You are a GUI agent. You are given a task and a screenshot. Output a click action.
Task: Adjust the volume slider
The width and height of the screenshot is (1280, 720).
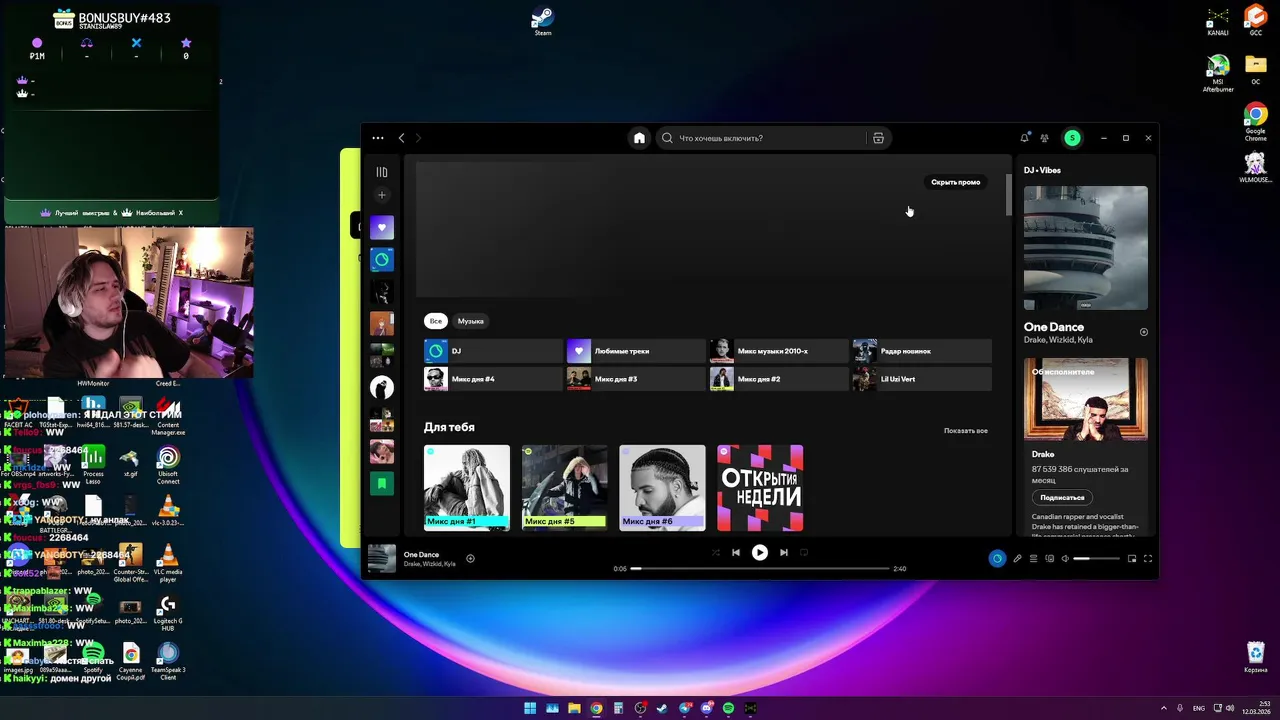click(1097, 559)
